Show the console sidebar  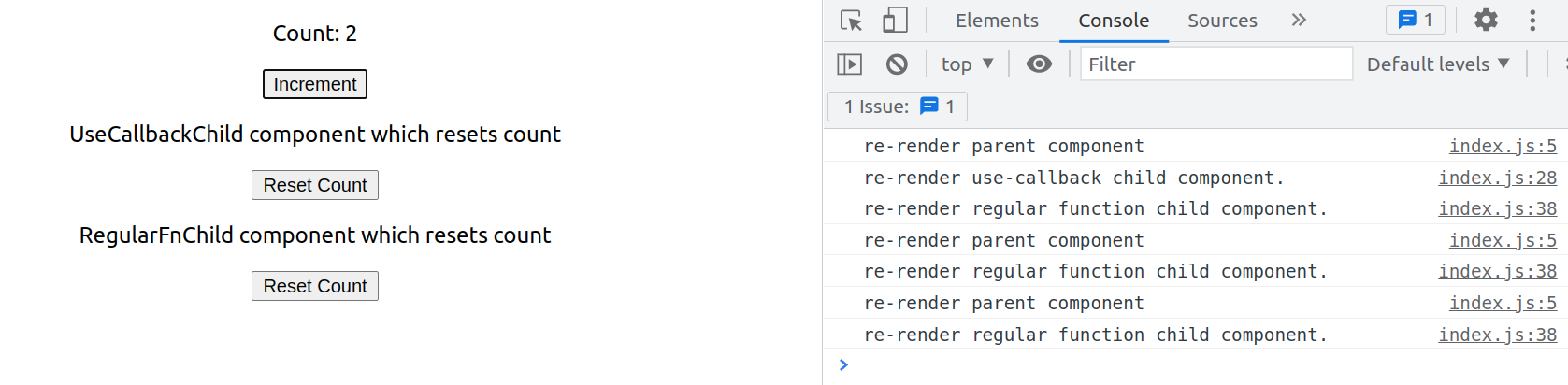click(x=849, y=64)
